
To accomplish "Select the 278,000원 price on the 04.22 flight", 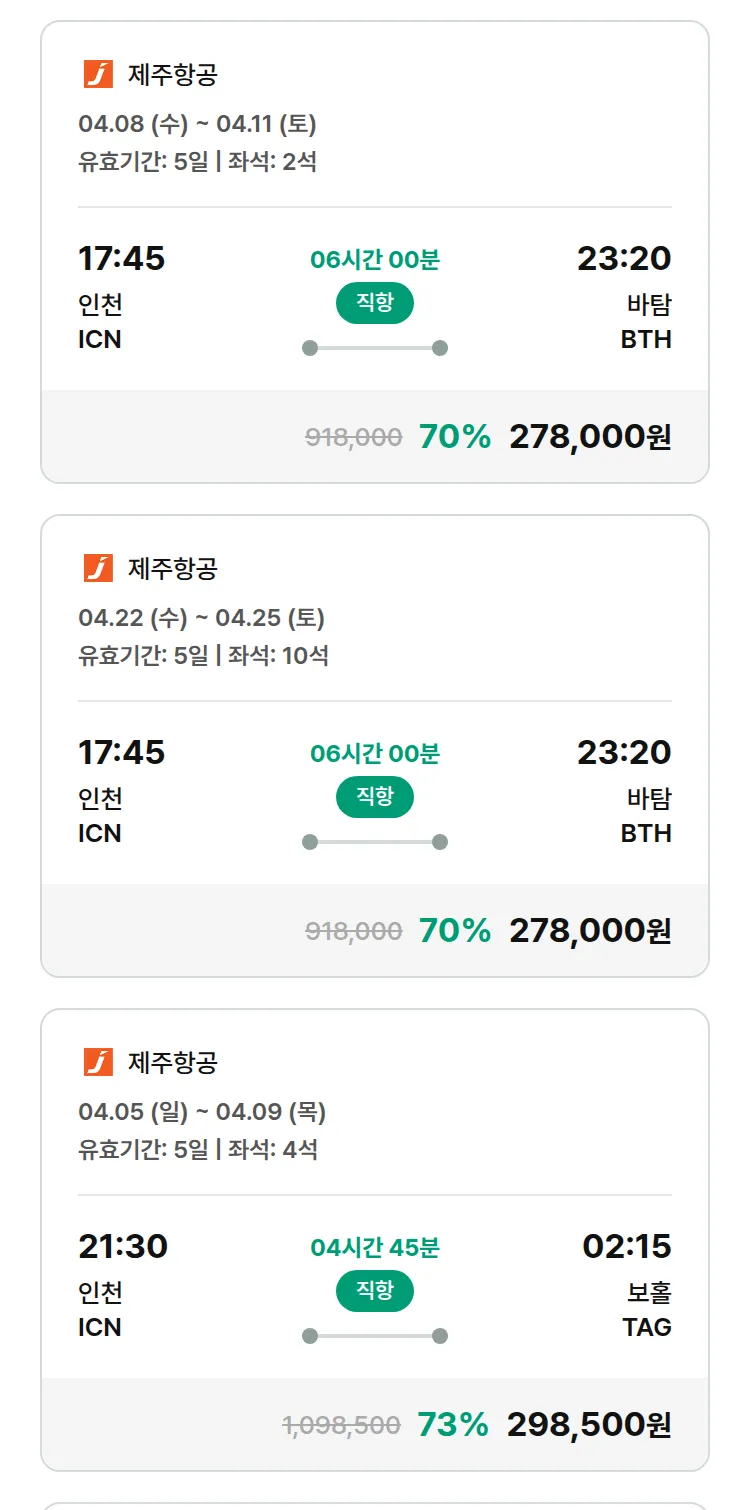I will click(590, 931).
